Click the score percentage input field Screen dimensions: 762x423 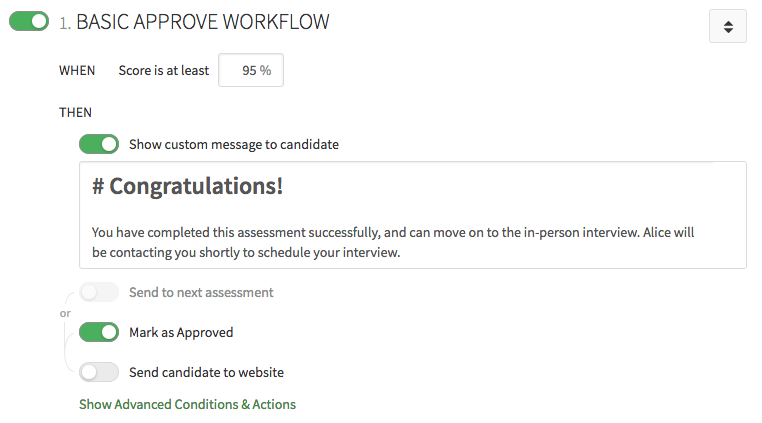(x=251, y=70)
